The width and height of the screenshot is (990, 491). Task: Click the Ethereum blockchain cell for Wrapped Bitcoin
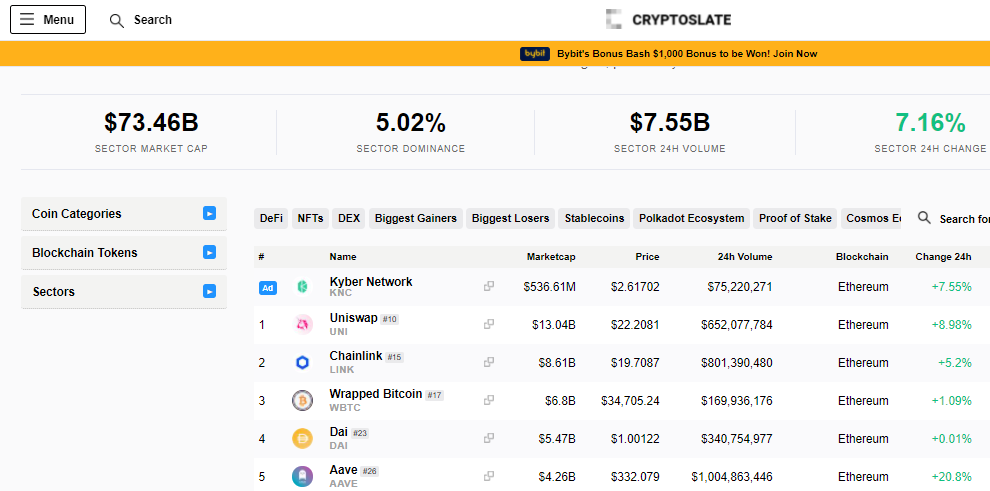863,401
